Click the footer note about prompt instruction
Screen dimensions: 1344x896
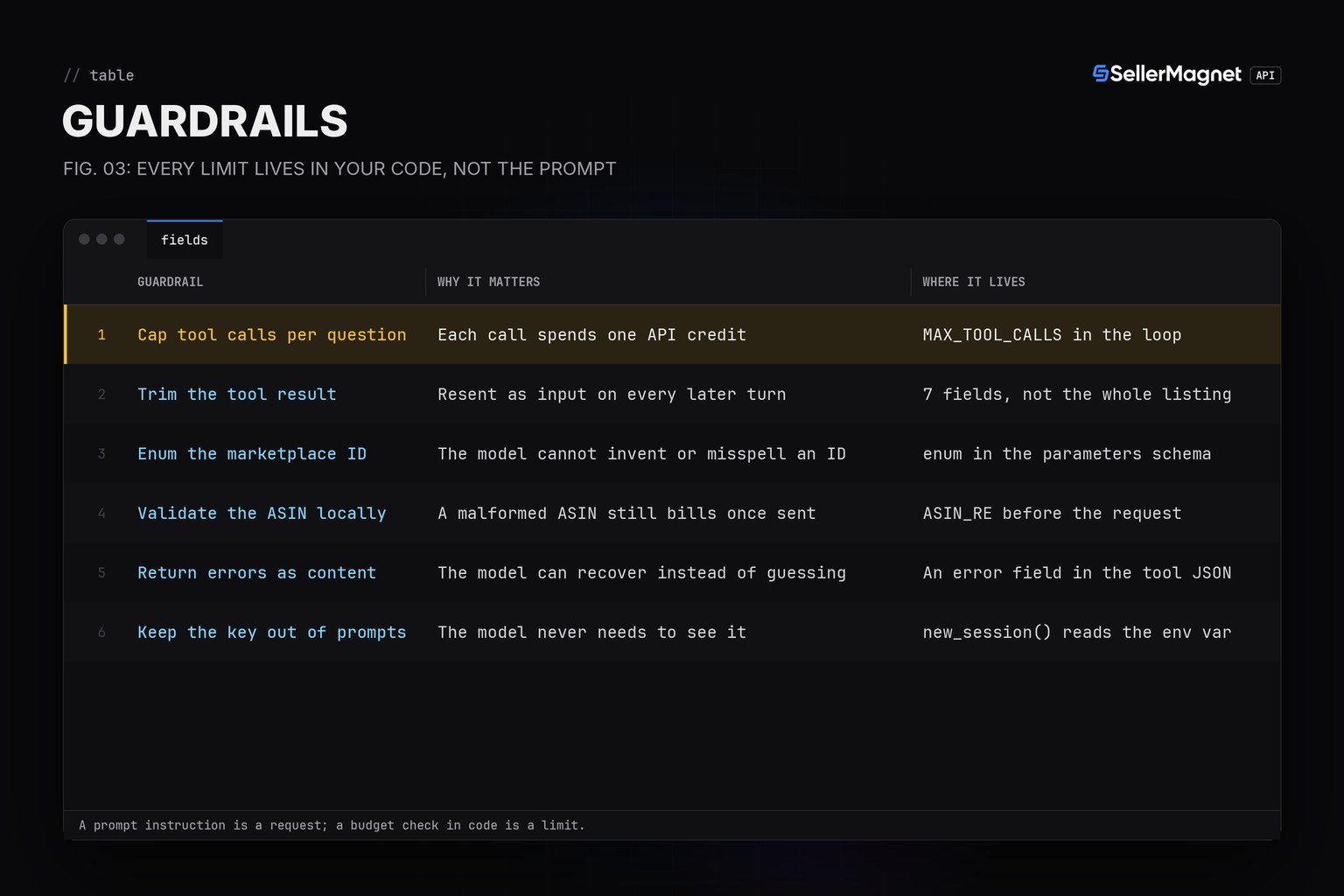[332, 825]
